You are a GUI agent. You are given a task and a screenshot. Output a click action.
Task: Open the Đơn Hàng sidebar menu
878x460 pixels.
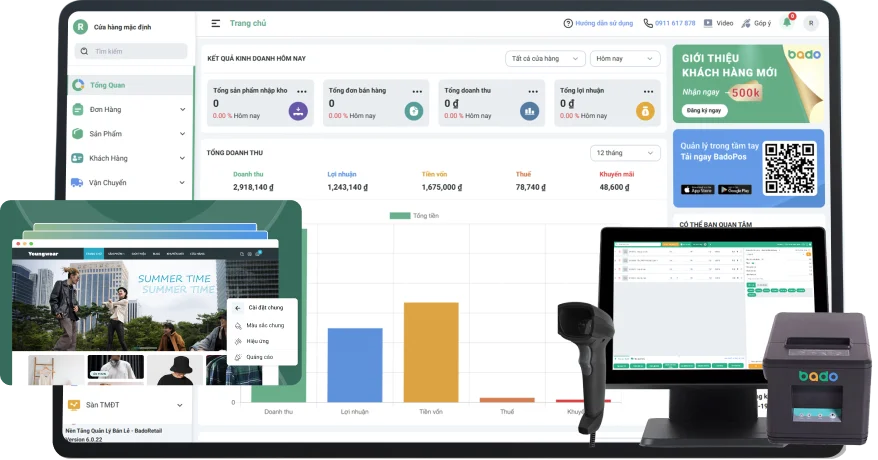pyautogui.click(x=129, y=110)
